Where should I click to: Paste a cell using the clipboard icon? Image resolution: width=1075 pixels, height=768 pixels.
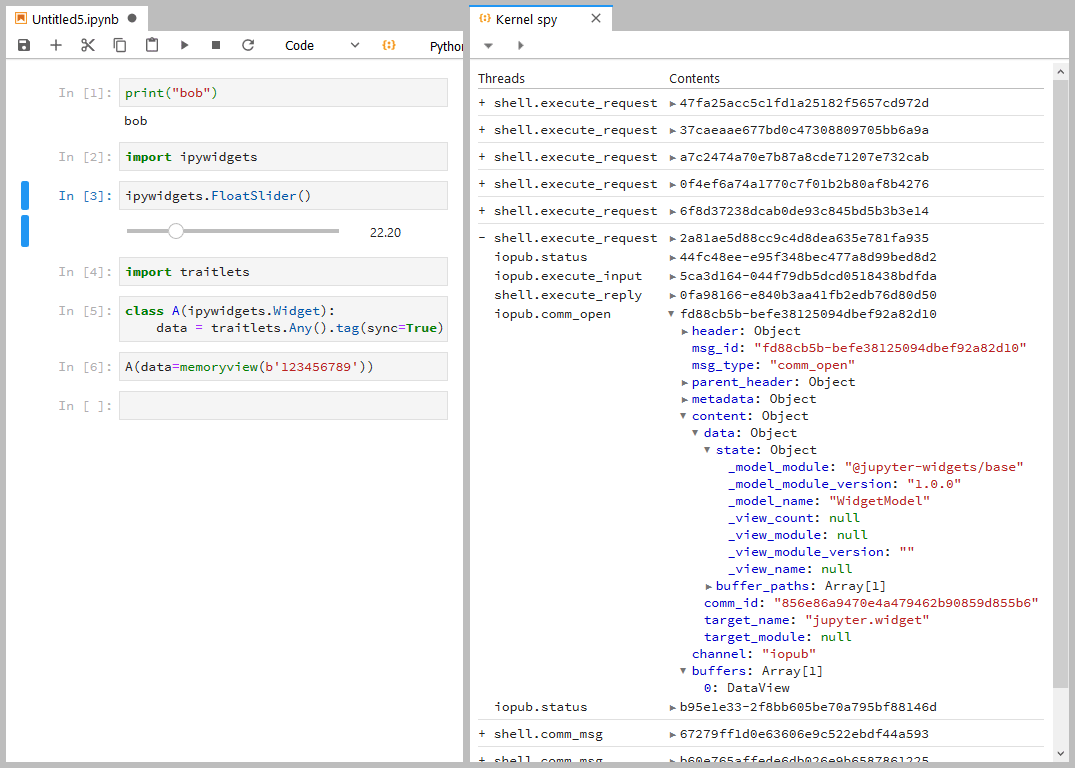pos(151,45)
